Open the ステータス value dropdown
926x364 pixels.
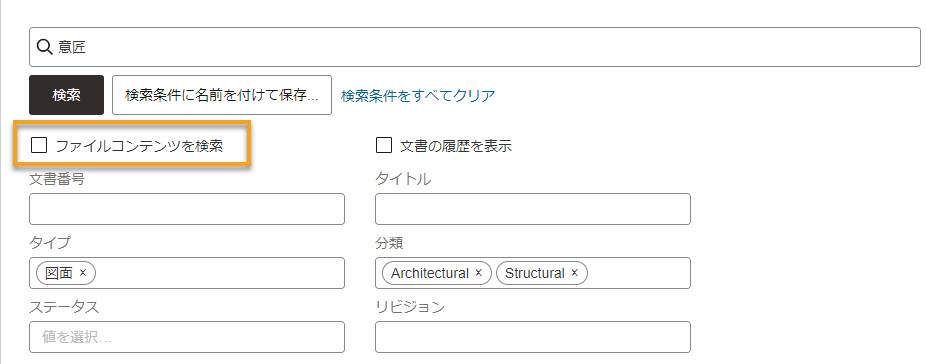click(x=187, y=337)
